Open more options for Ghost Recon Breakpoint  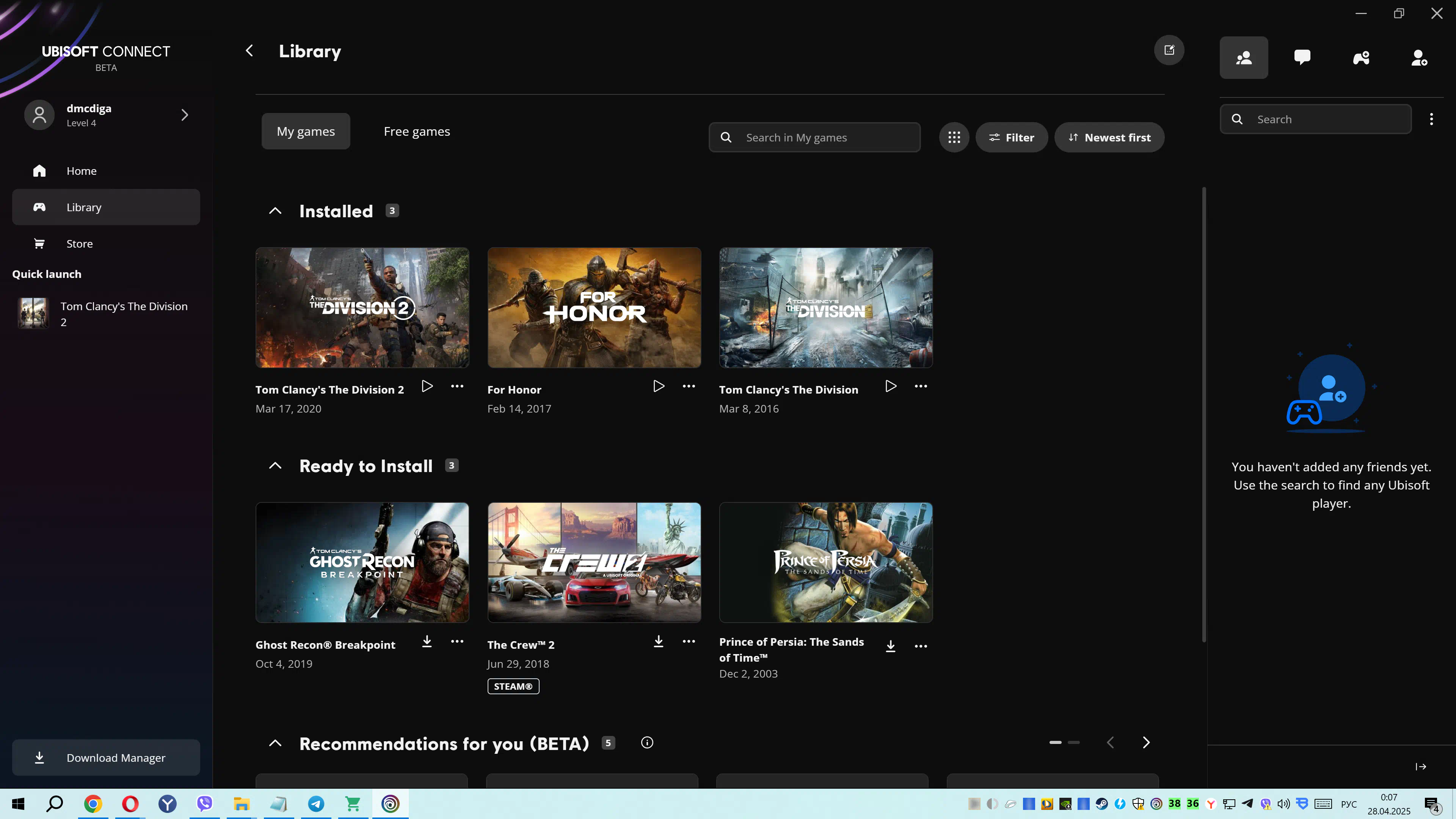point(457,641)
